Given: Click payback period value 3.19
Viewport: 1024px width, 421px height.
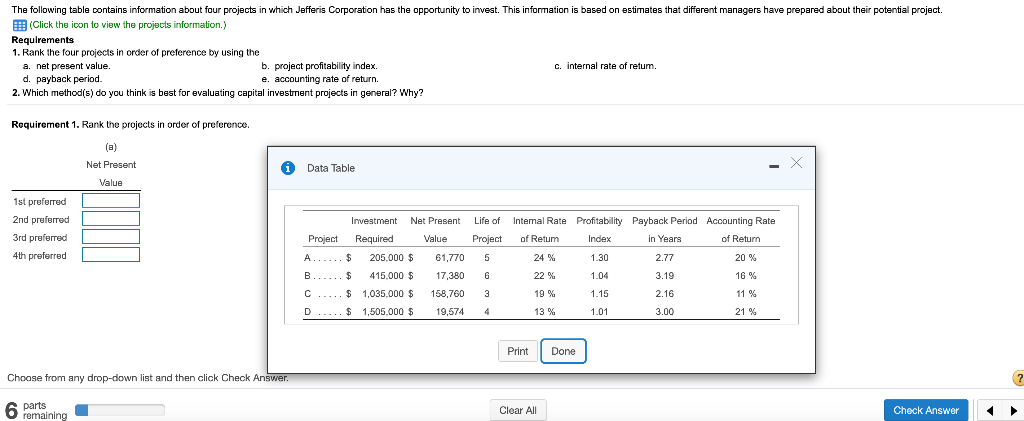Looking at the screenshot, I should click(664, 275).
